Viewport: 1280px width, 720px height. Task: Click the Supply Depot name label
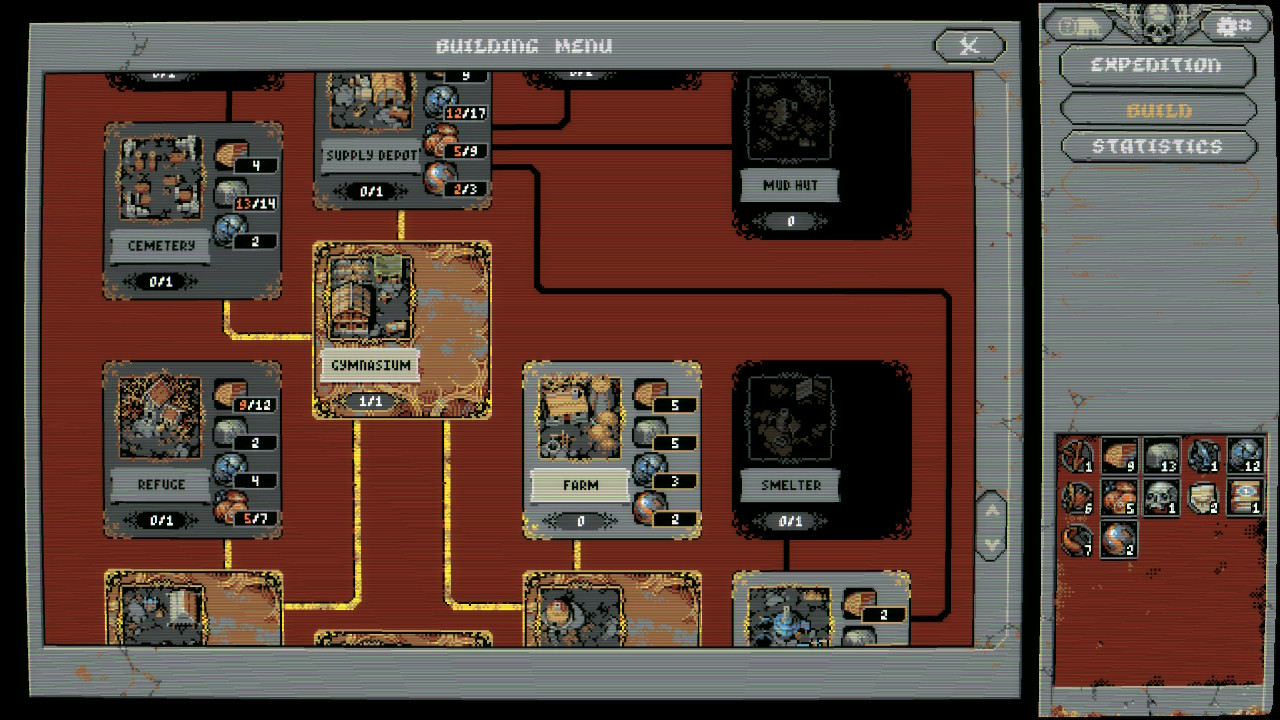coord(371,156)
